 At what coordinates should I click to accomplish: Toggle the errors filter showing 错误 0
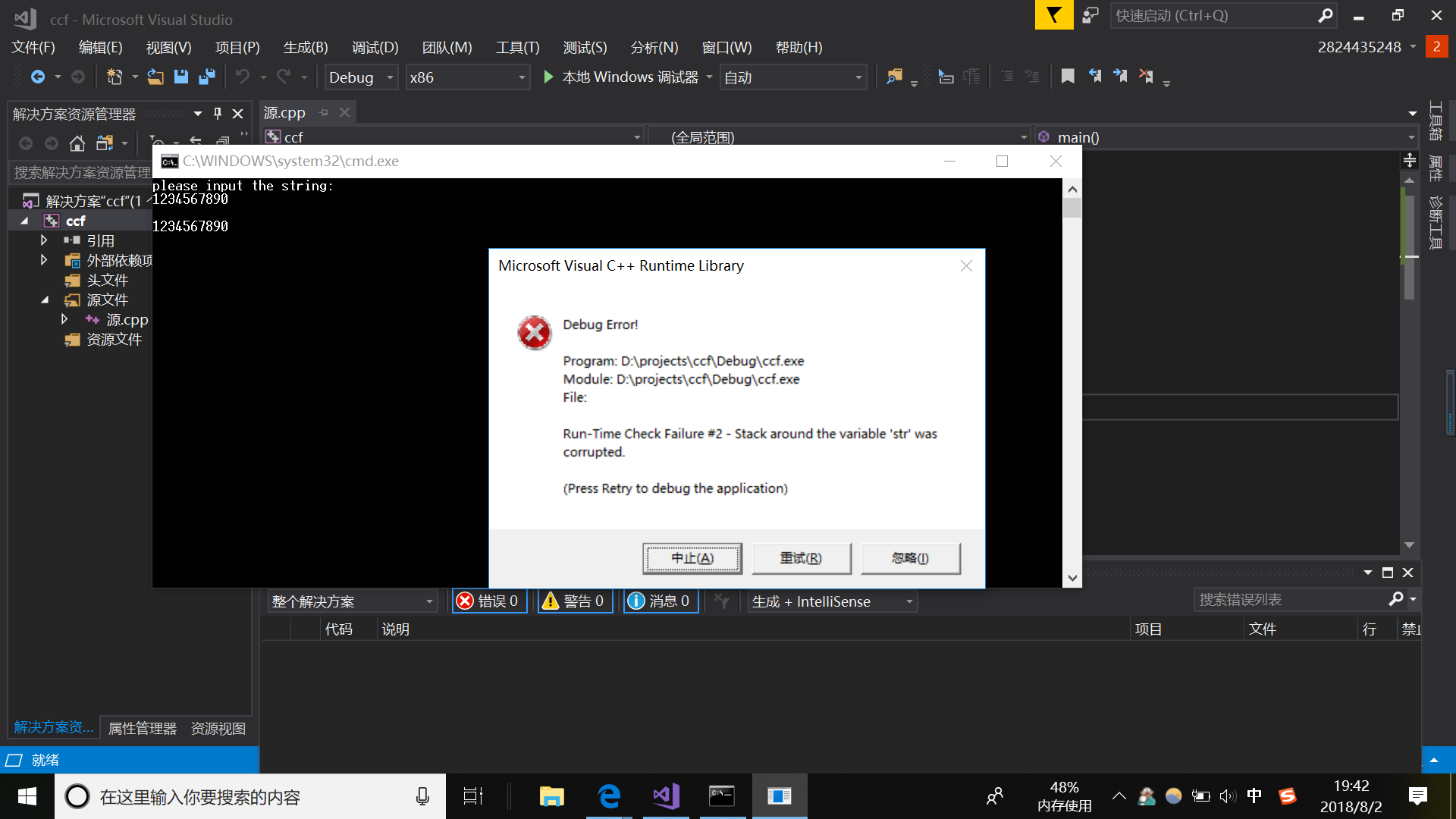click(x=489, y=601)
